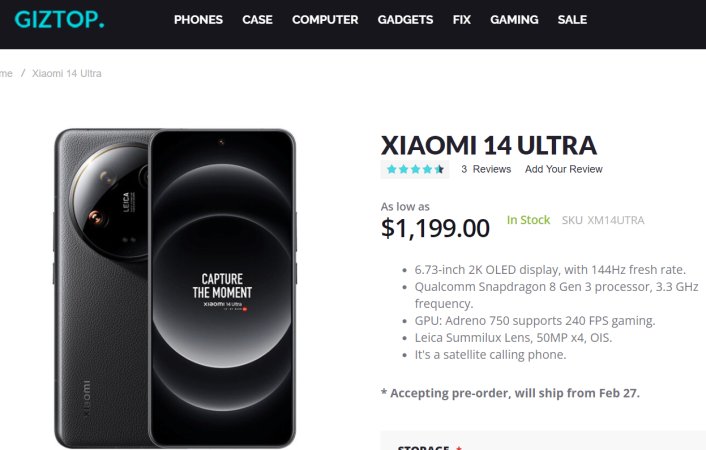The width and height of the screenshot is (706, 450).
Task: Select the FIX menu item
Action: click(x=461, y=20)
